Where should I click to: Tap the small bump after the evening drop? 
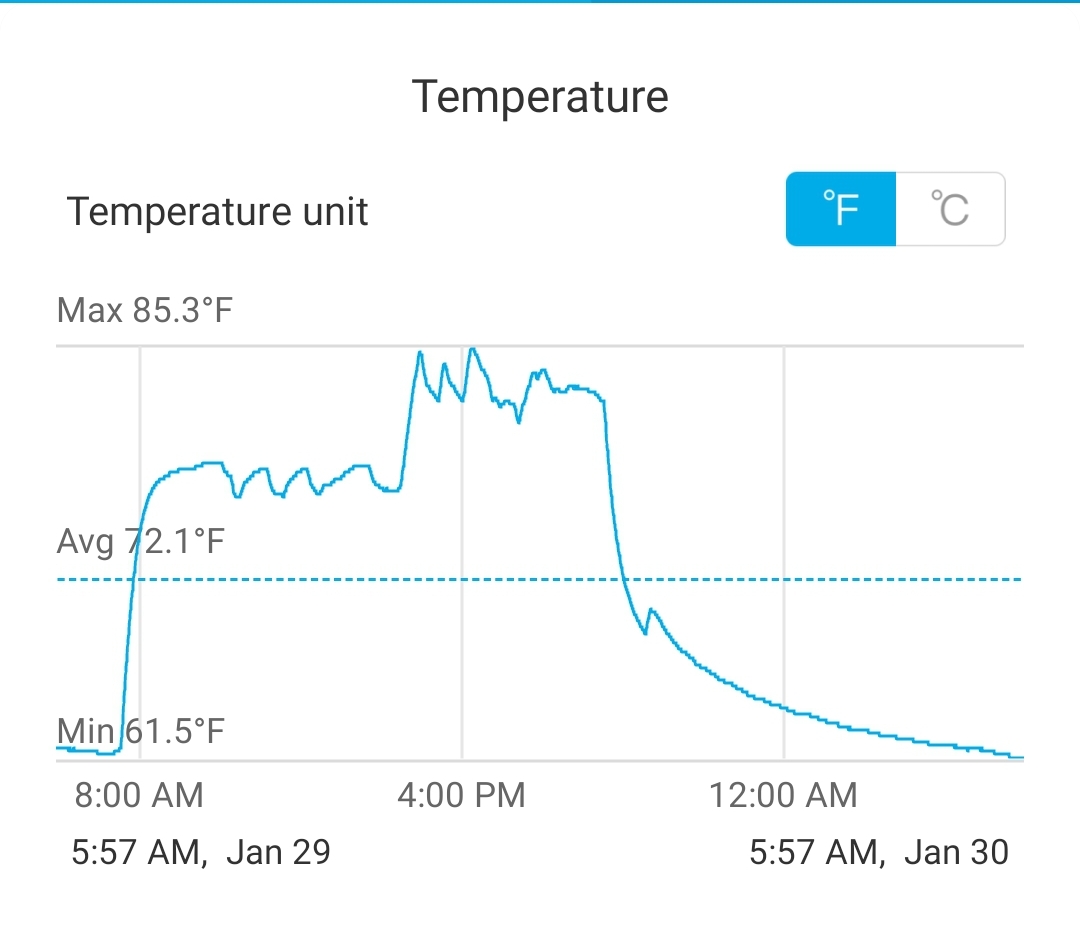pos(651,610)
